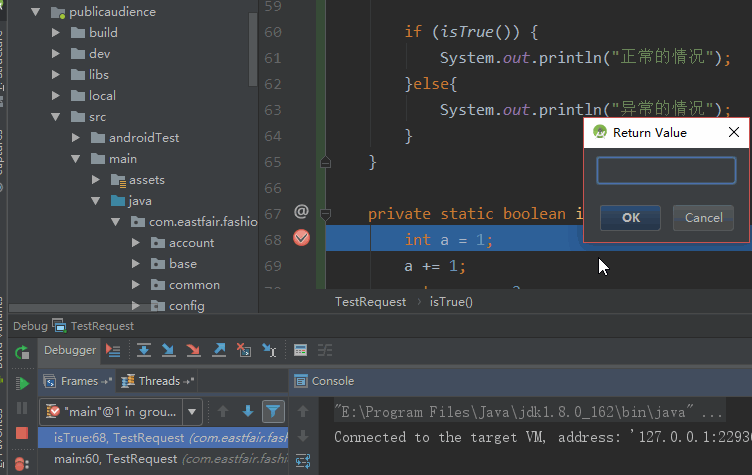Click the Run to Cursor icon
The width and height of the screenshot is (752, 475).
click(x=269, y=351)
